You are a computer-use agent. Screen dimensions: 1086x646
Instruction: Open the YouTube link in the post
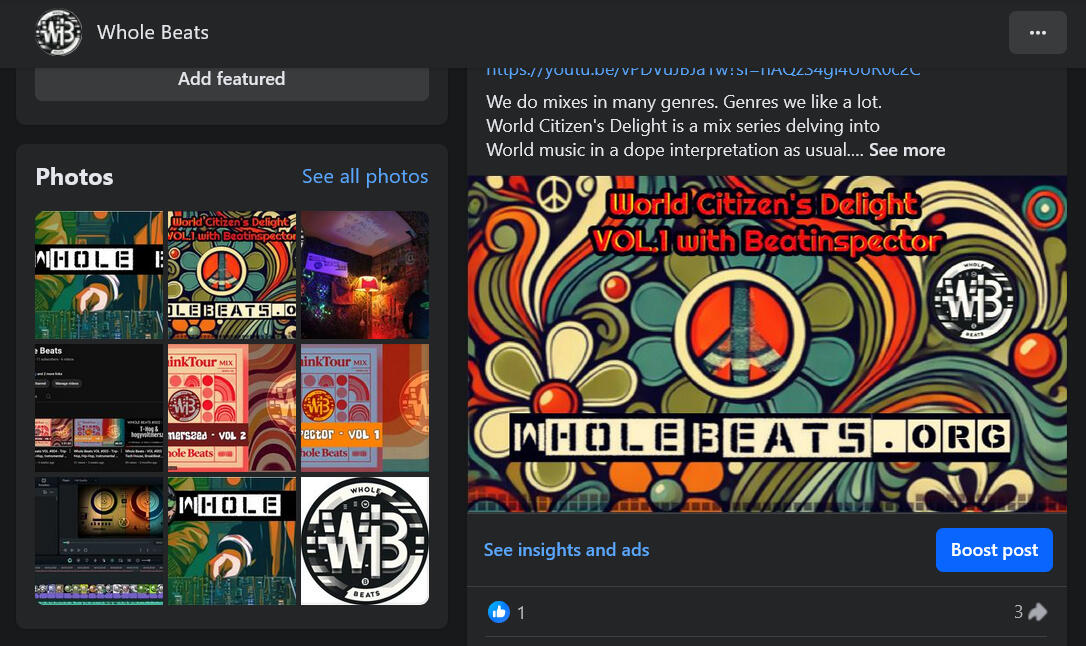pos(703,70)
